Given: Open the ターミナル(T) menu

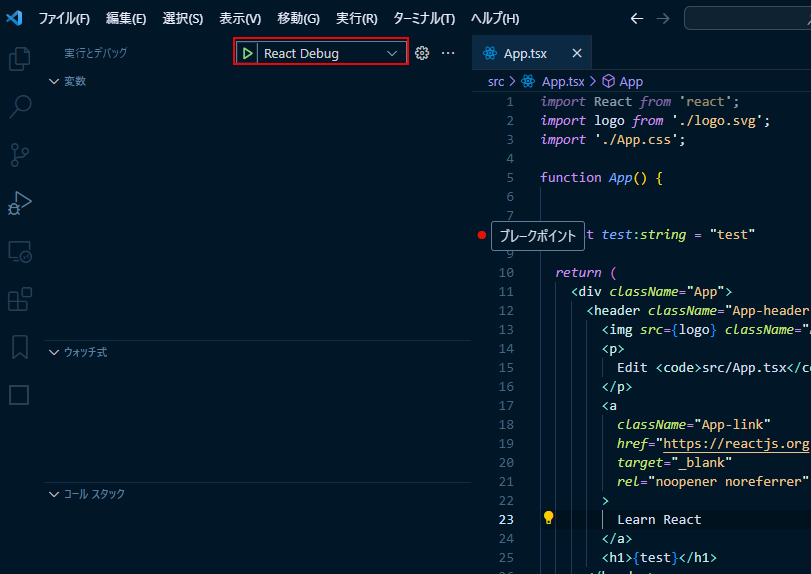Looking at the screenshot, I should point(424,19).
